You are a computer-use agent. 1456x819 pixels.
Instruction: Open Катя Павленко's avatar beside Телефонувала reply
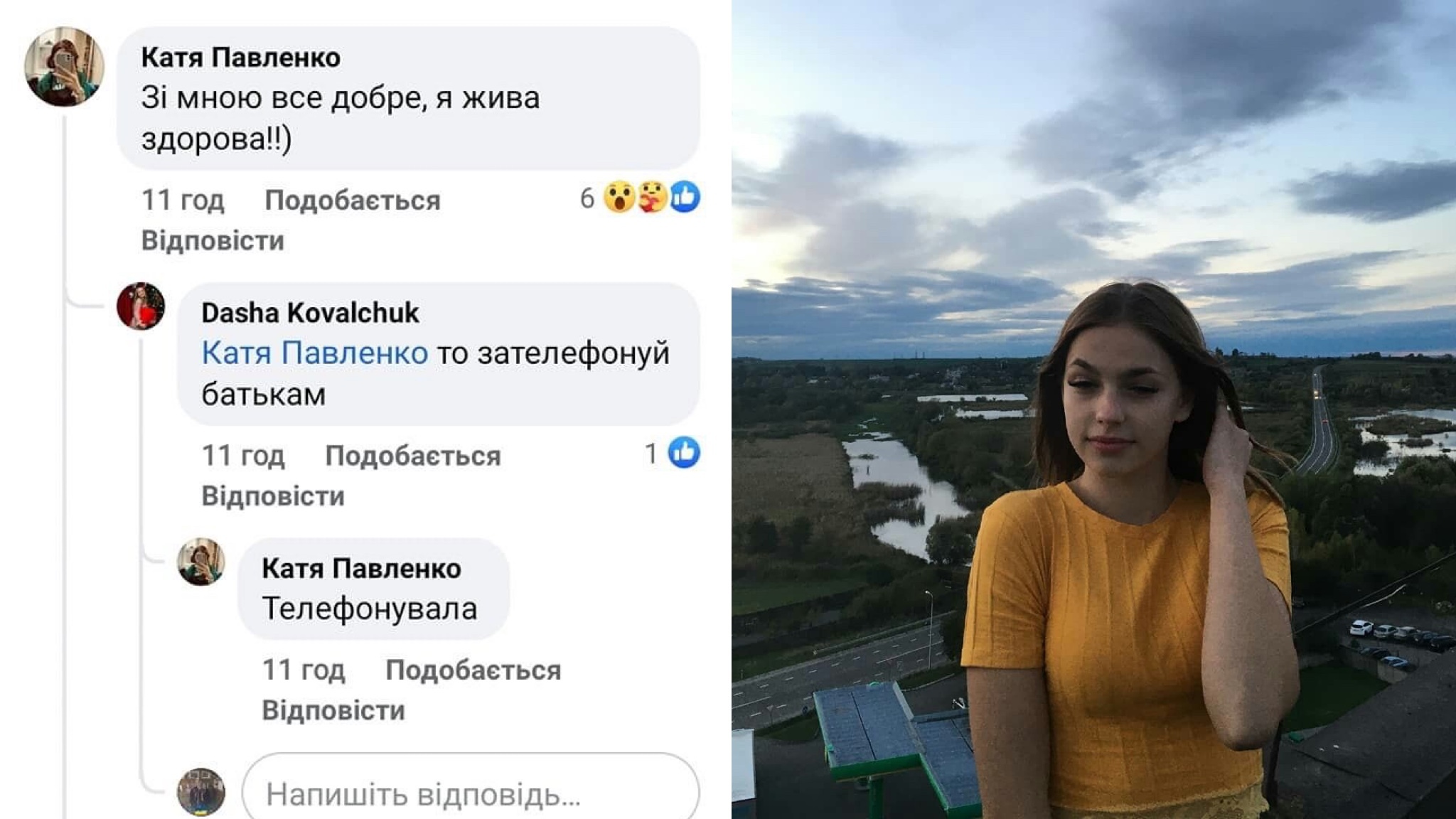[x=201, y=562]
